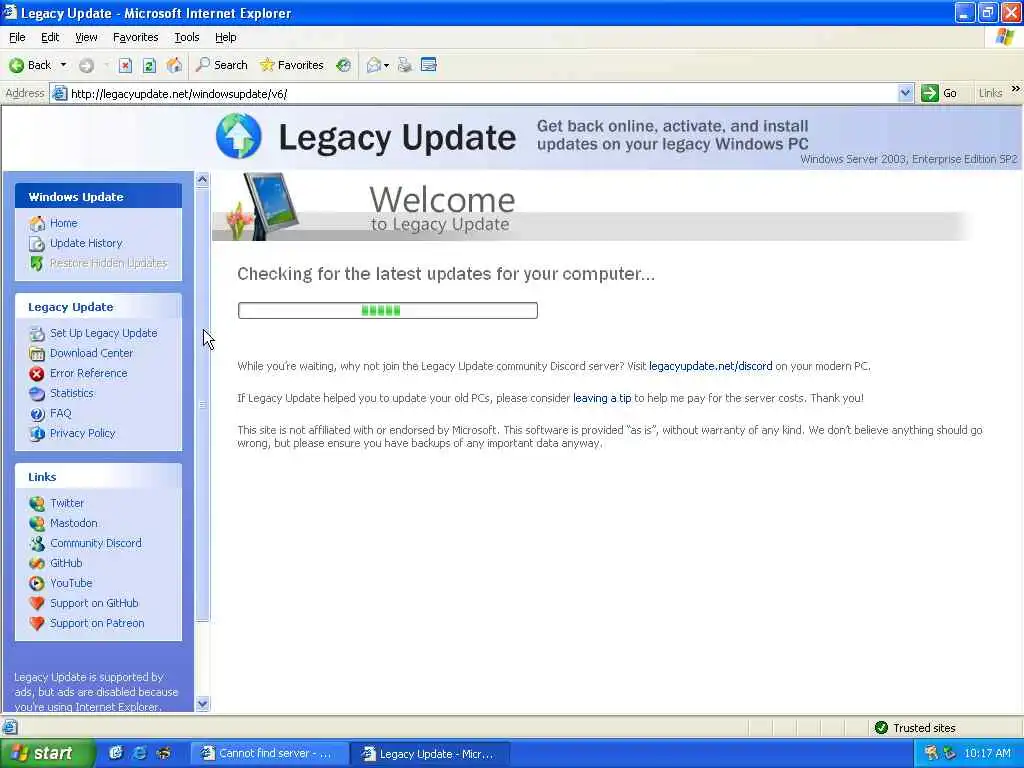
Task: Click the update checking progress bar
Action: pyautogui.click(x=388, y=310)
